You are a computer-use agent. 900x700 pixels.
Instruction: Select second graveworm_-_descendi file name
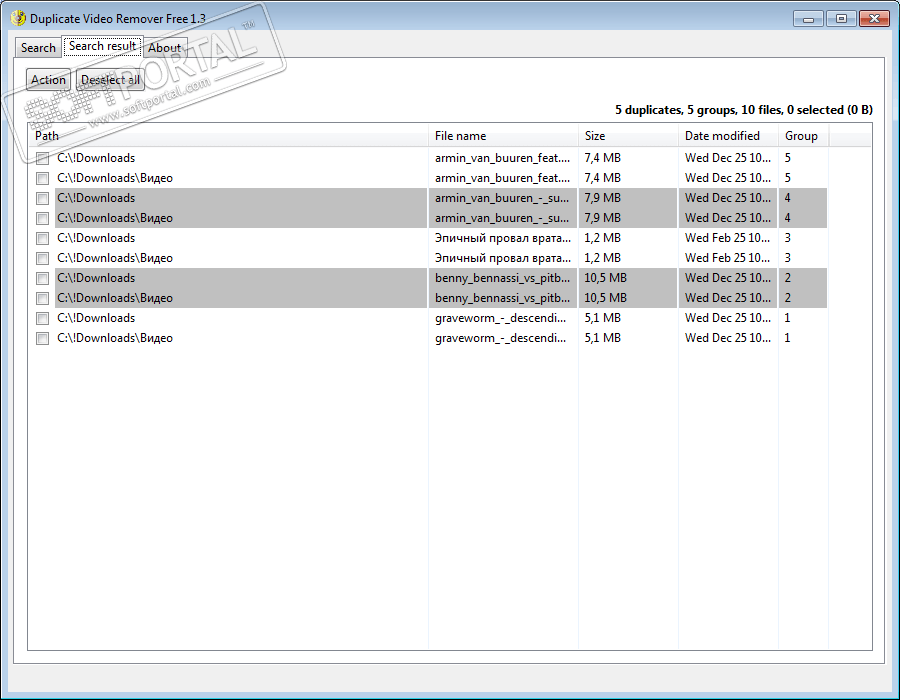[x=501, y=338]
